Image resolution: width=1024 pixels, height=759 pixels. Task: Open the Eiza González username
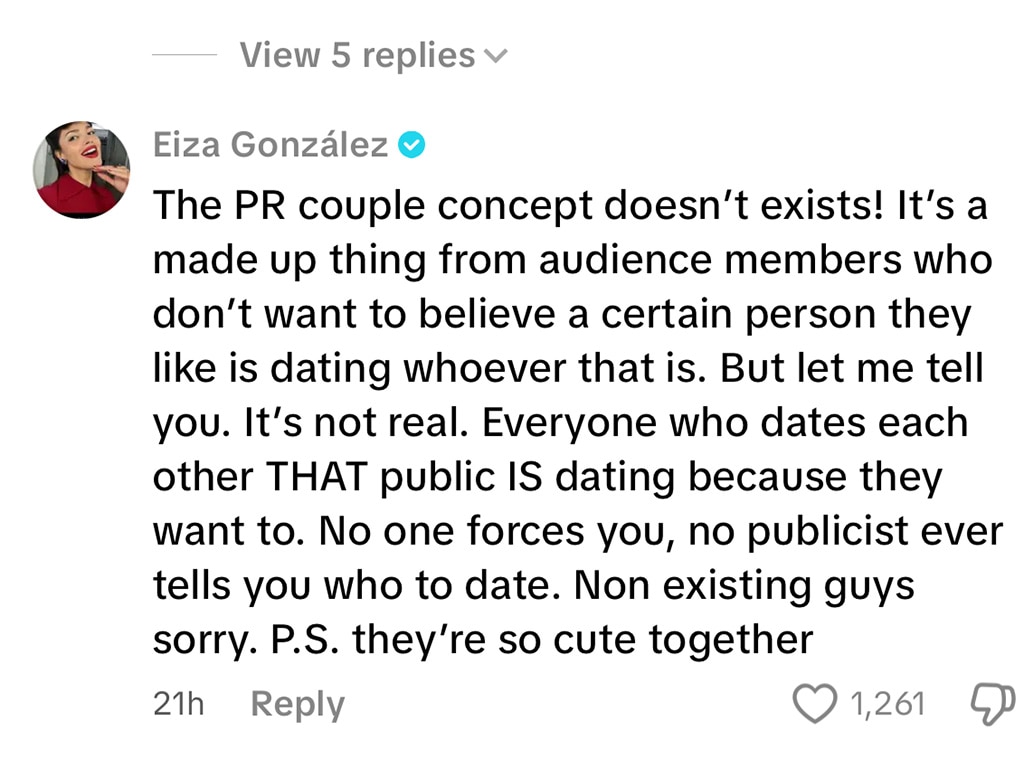tap(270, 144)
